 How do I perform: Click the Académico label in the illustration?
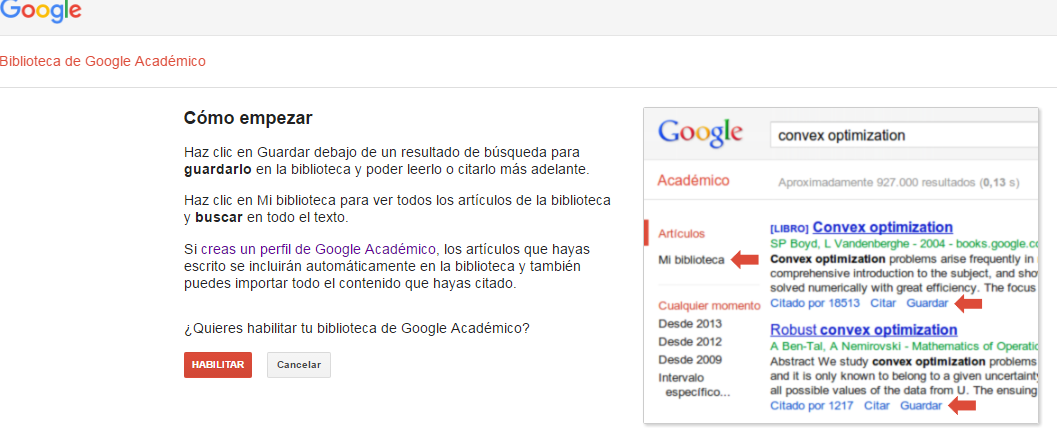693,181
